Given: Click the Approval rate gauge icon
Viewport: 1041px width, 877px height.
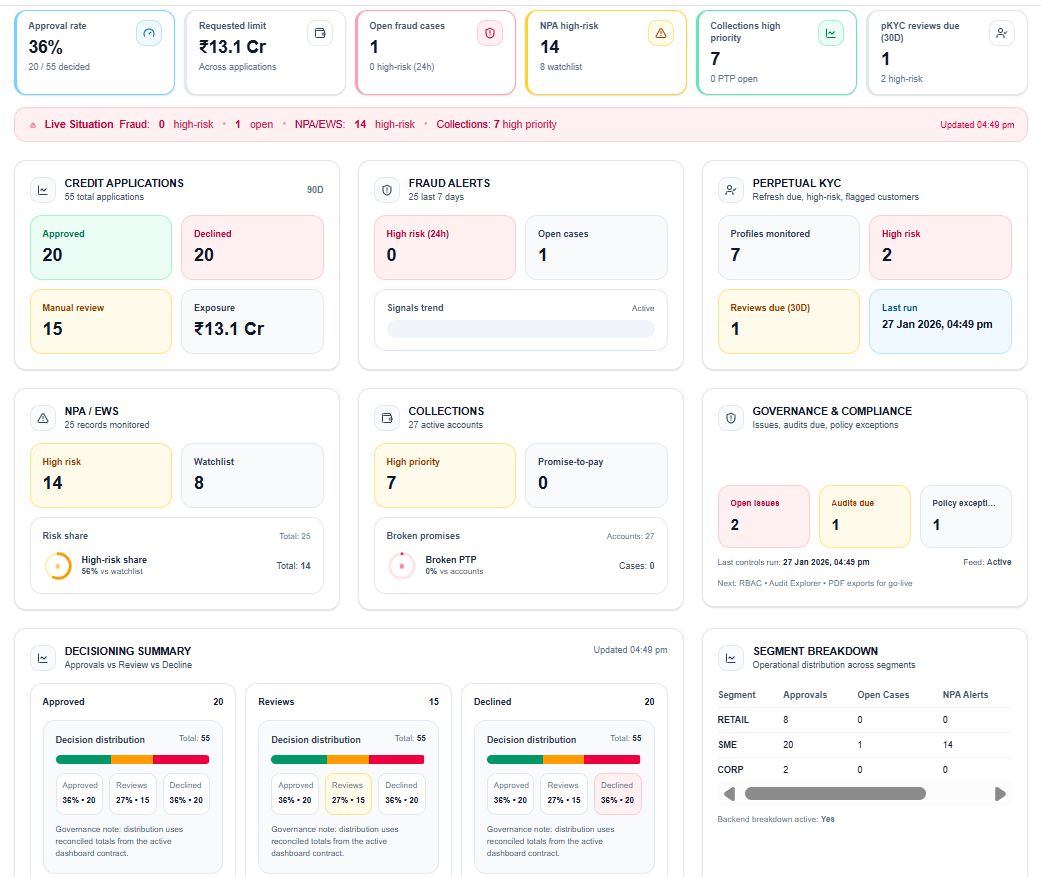Looking at the screenshot, I should click(148, 33).
